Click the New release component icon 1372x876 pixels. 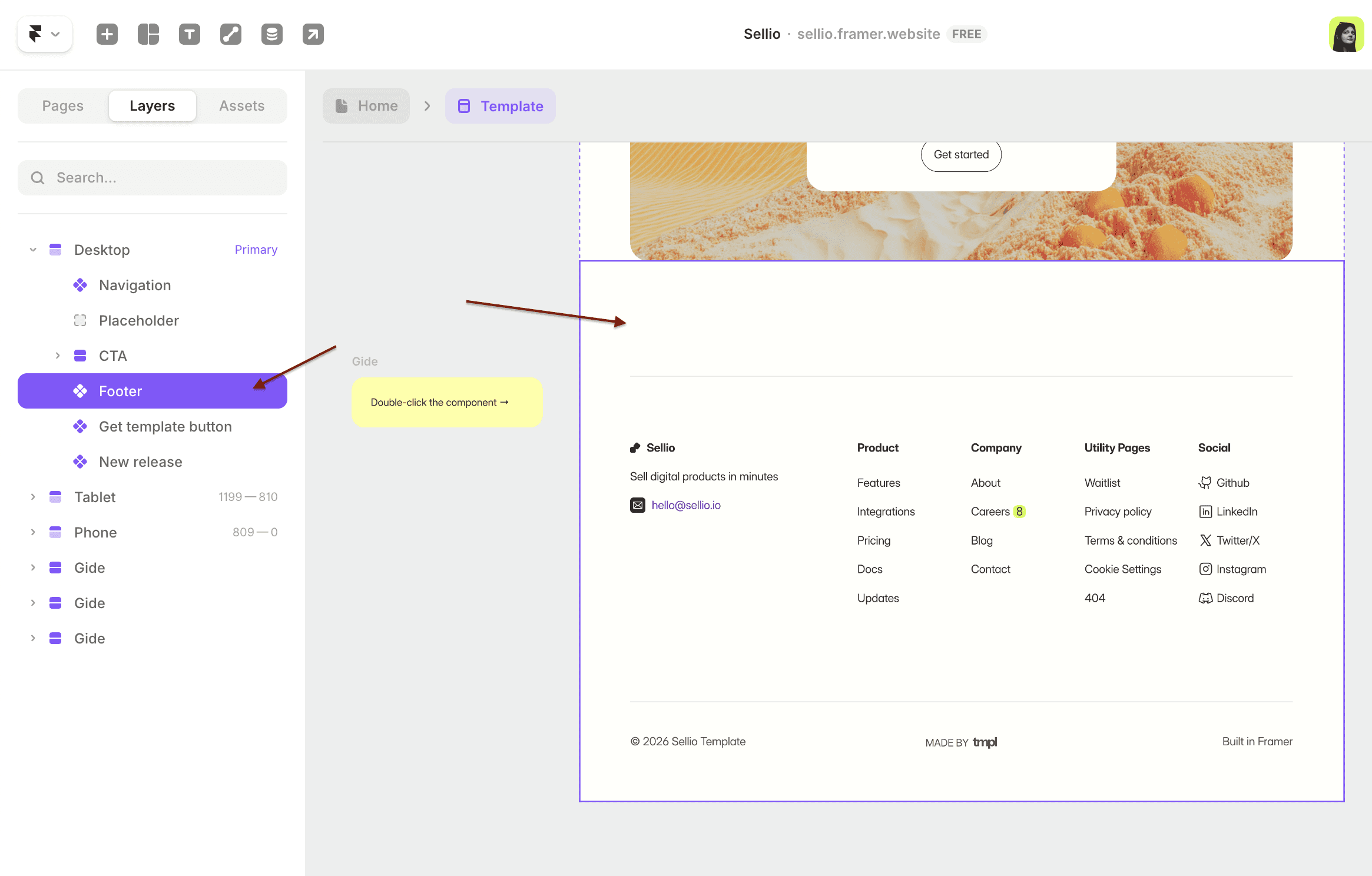[80, 462]
